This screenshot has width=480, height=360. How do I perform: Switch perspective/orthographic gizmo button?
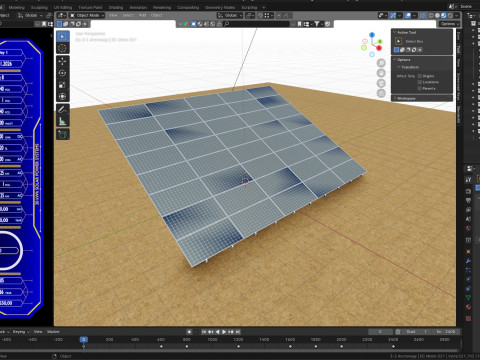381,93
